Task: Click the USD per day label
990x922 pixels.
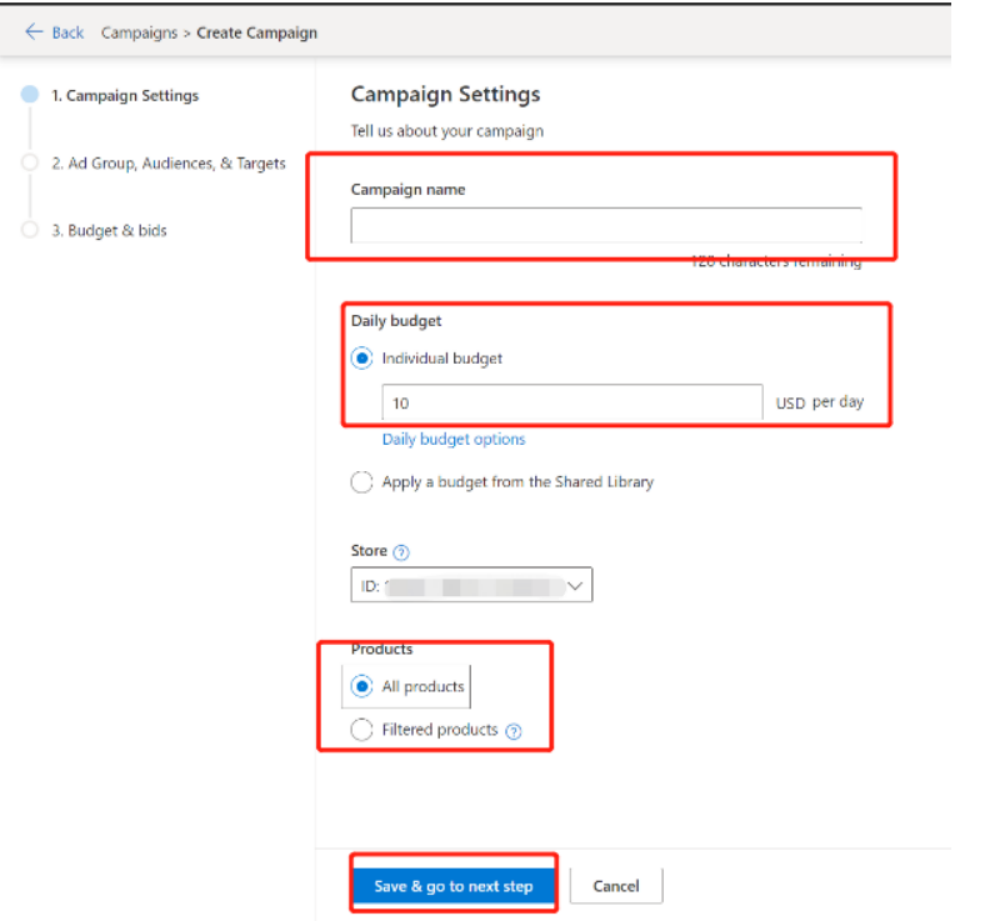Action: 820,402
